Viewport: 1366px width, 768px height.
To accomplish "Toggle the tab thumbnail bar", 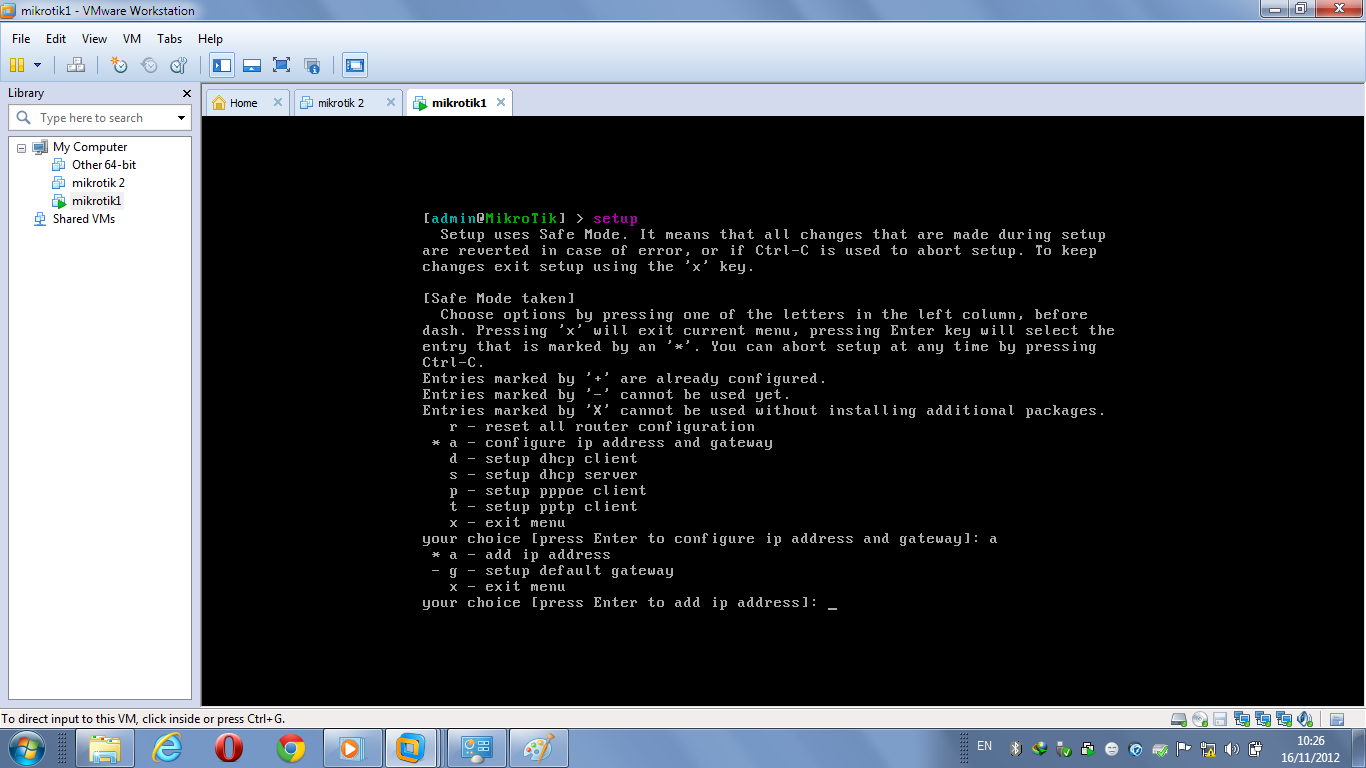I will click(x=251, y=64).
